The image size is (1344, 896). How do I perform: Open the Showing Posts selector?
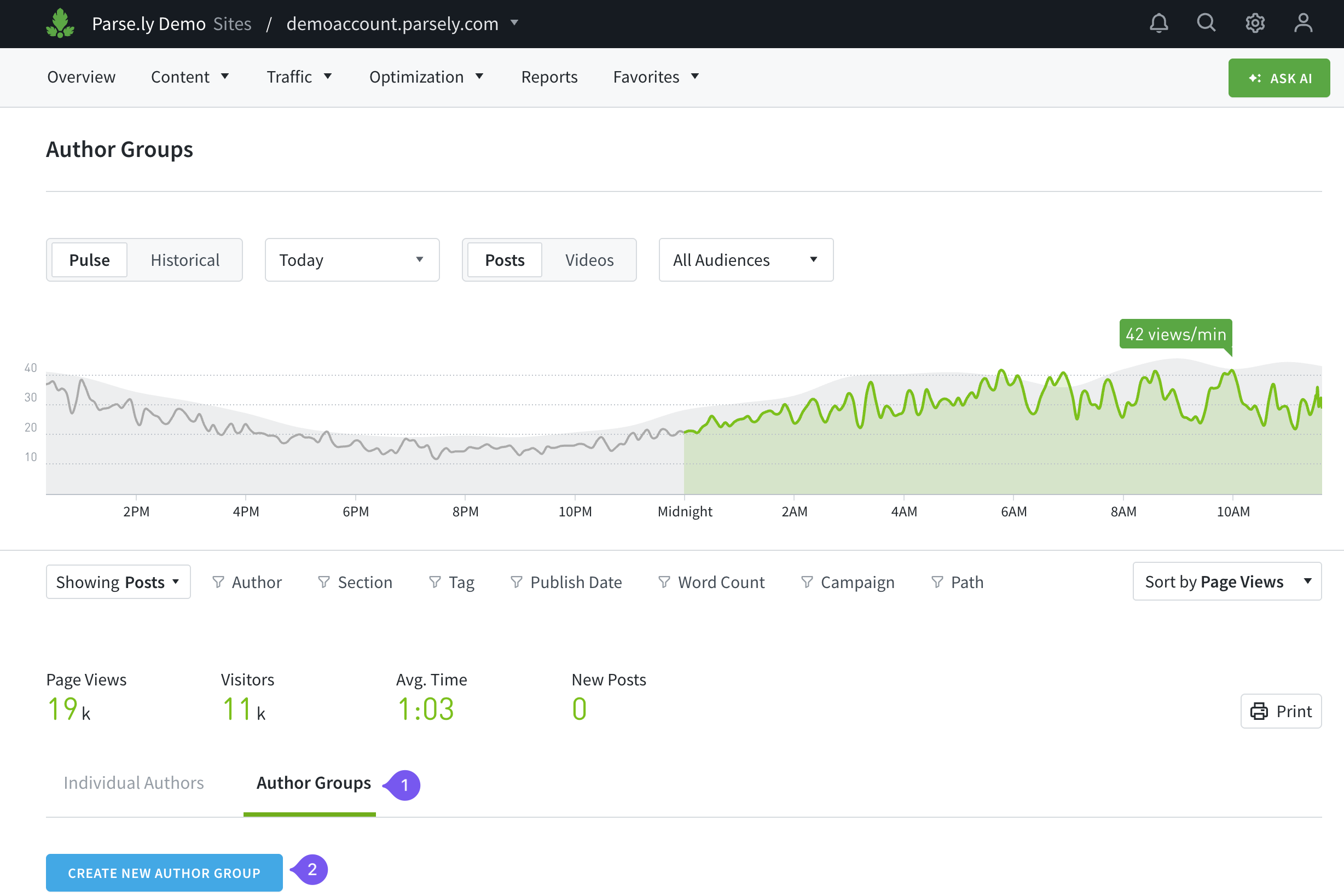[118, 581]
